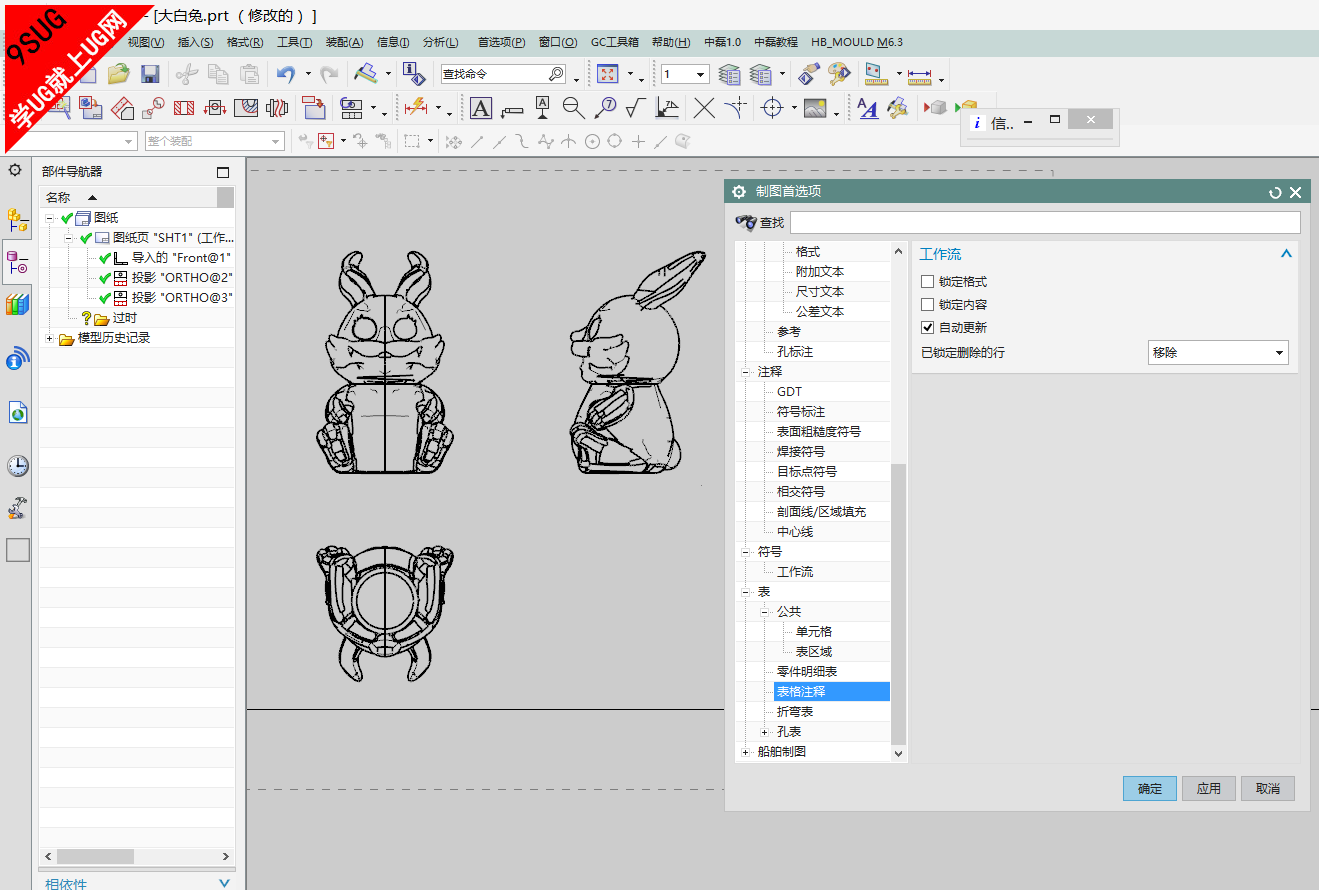This screenshot has width=1319, height=890.
Task: Click the 取消 cancel button
Action: [x=1268, y=788]
